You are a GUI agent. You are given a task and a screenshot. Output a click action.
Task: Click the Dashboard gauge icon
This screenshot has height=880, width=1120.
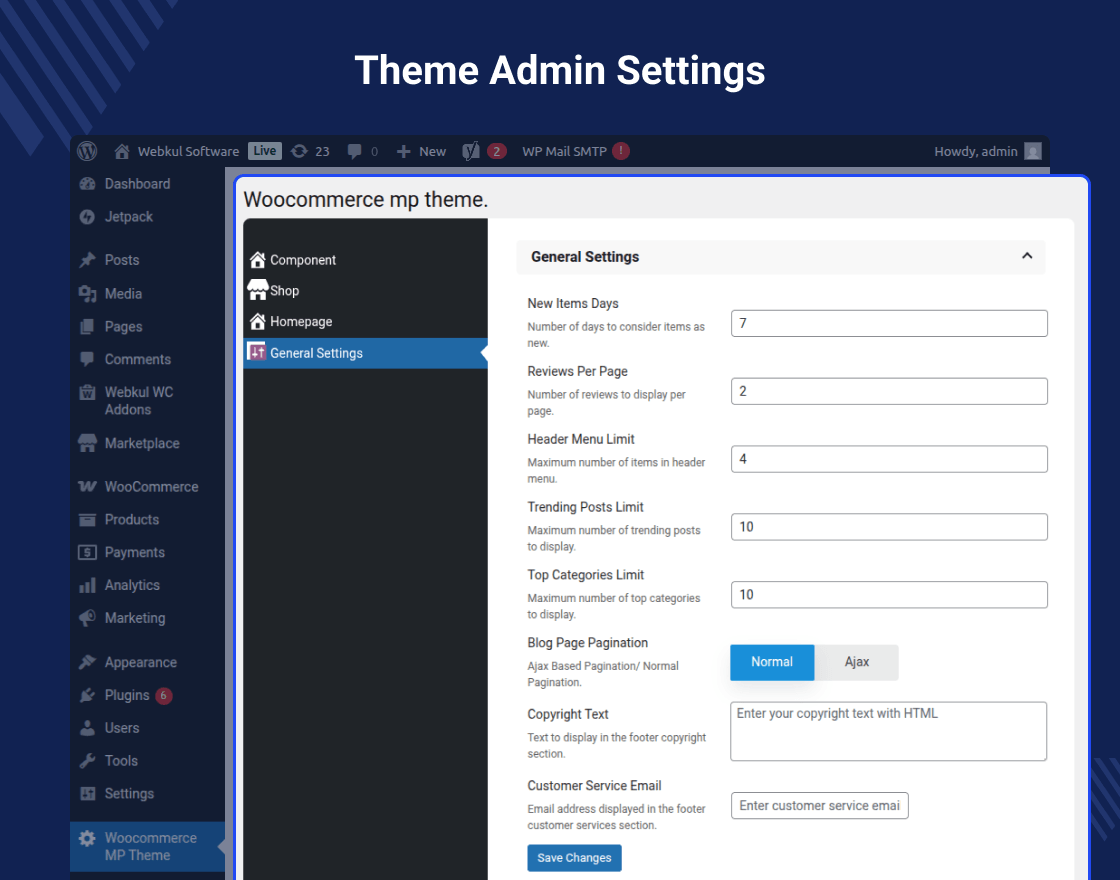click(87, 184)
